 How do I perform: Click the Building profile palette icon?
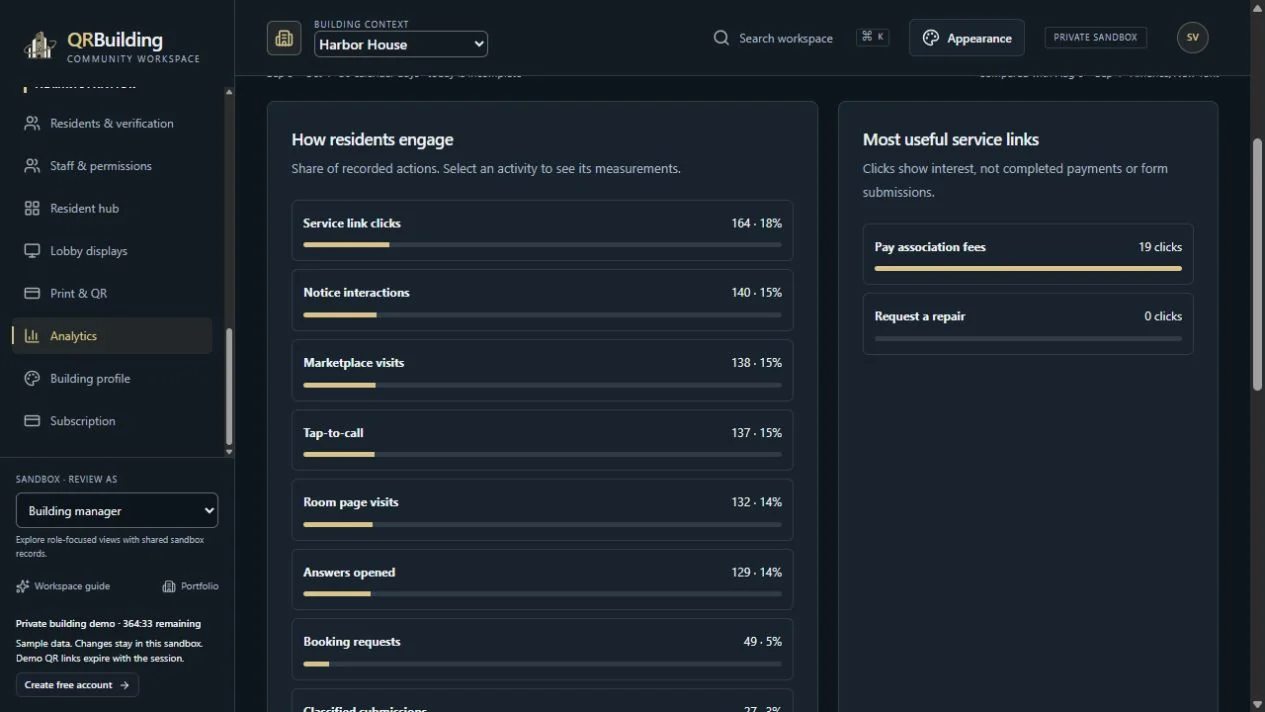[32, 378]
